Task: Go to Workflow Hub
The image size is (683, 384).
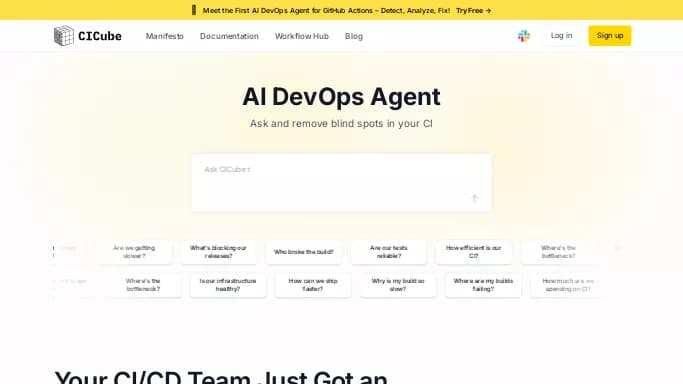Action: [x=302, y=36]
